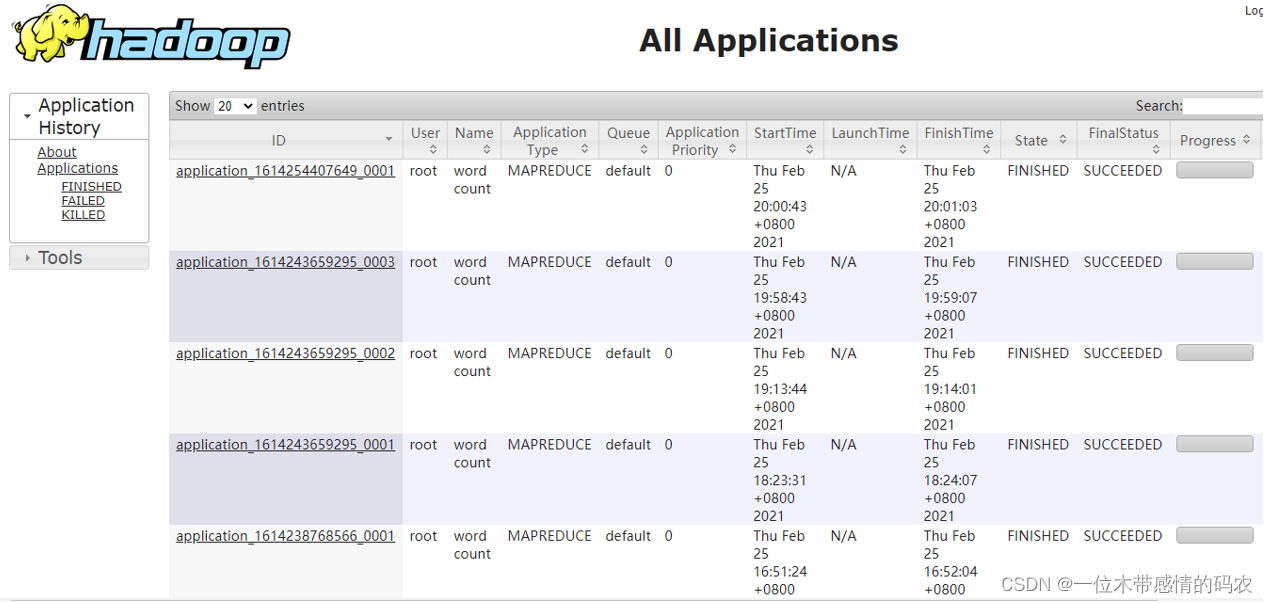This screenshot has width=1268, height=603.
Task: Sort by User column sort icon
Action: click(432, 150)
